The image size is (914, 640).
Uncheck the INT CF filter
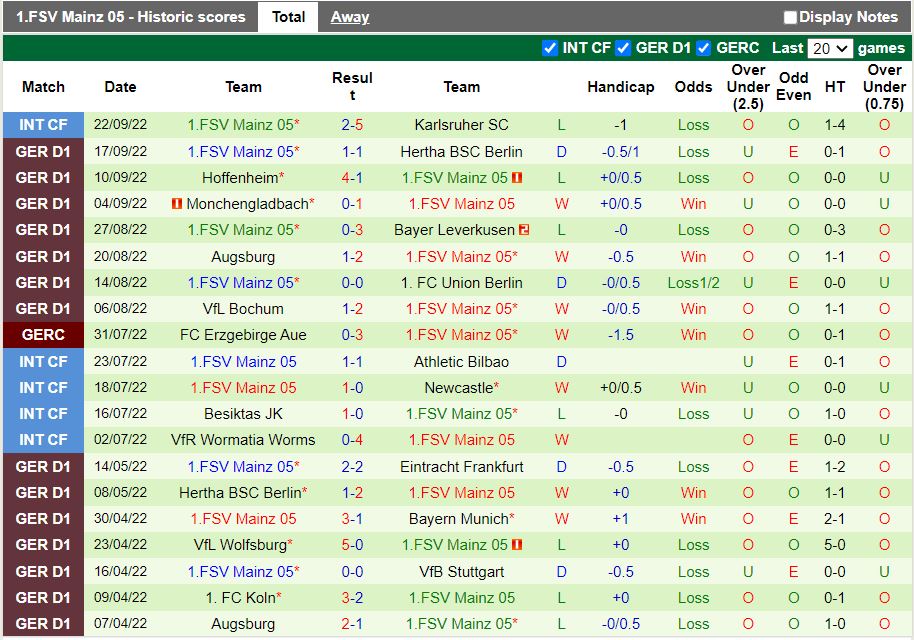point(549,47)
